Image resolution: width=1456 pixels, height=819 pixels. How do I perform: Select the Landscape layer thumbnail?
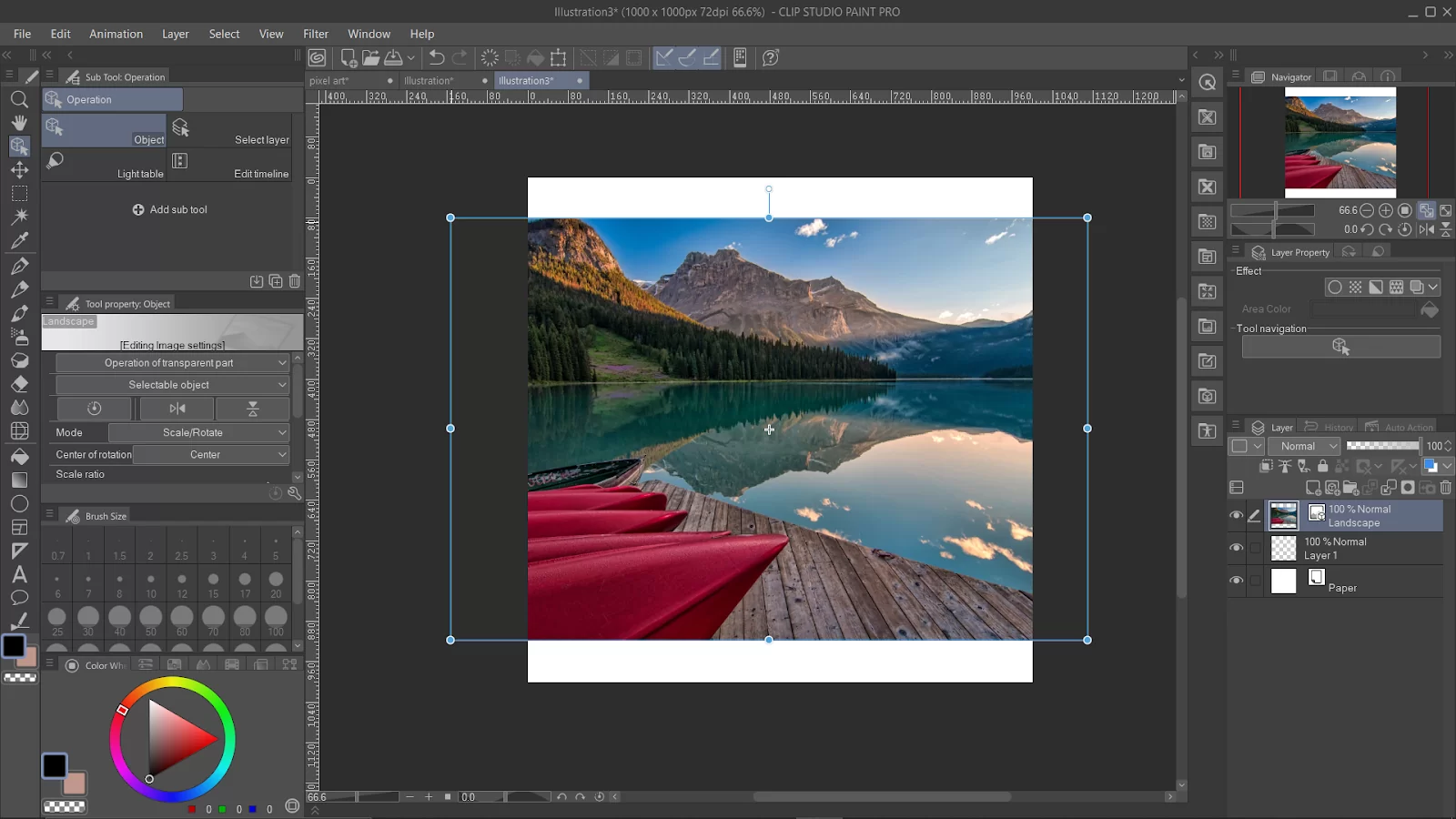1283,516
